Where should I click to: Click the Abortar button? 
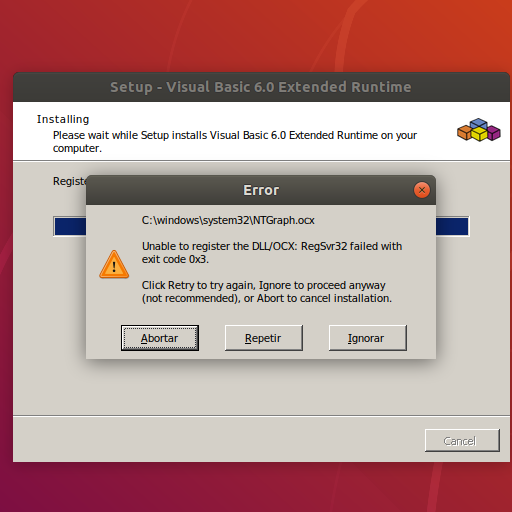(x=160, y=338)
